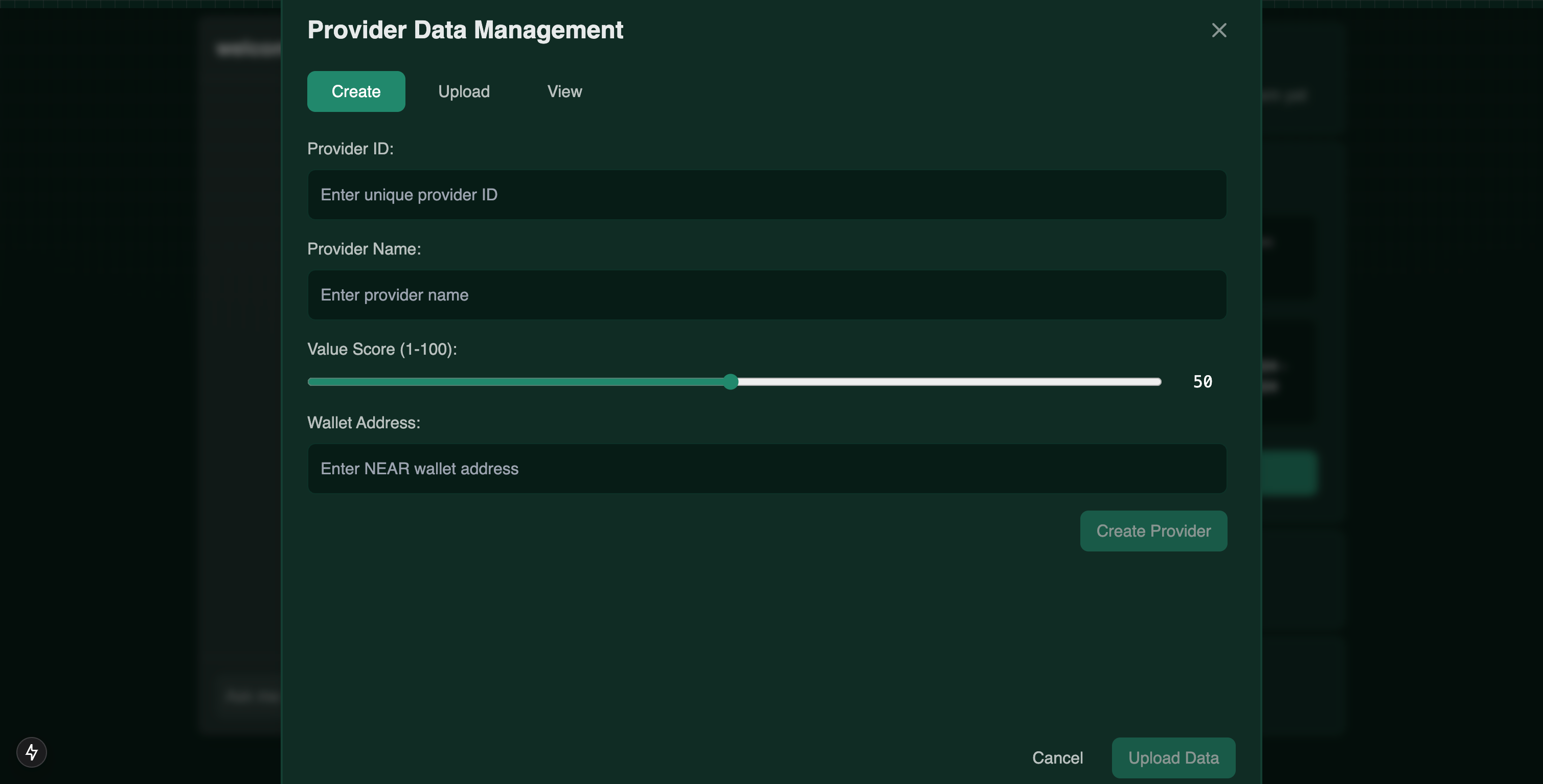Click the lightning bolt dev icon
Image resolution: width=1543 pixels, height=784 pixels.
(x=32, y=752)
